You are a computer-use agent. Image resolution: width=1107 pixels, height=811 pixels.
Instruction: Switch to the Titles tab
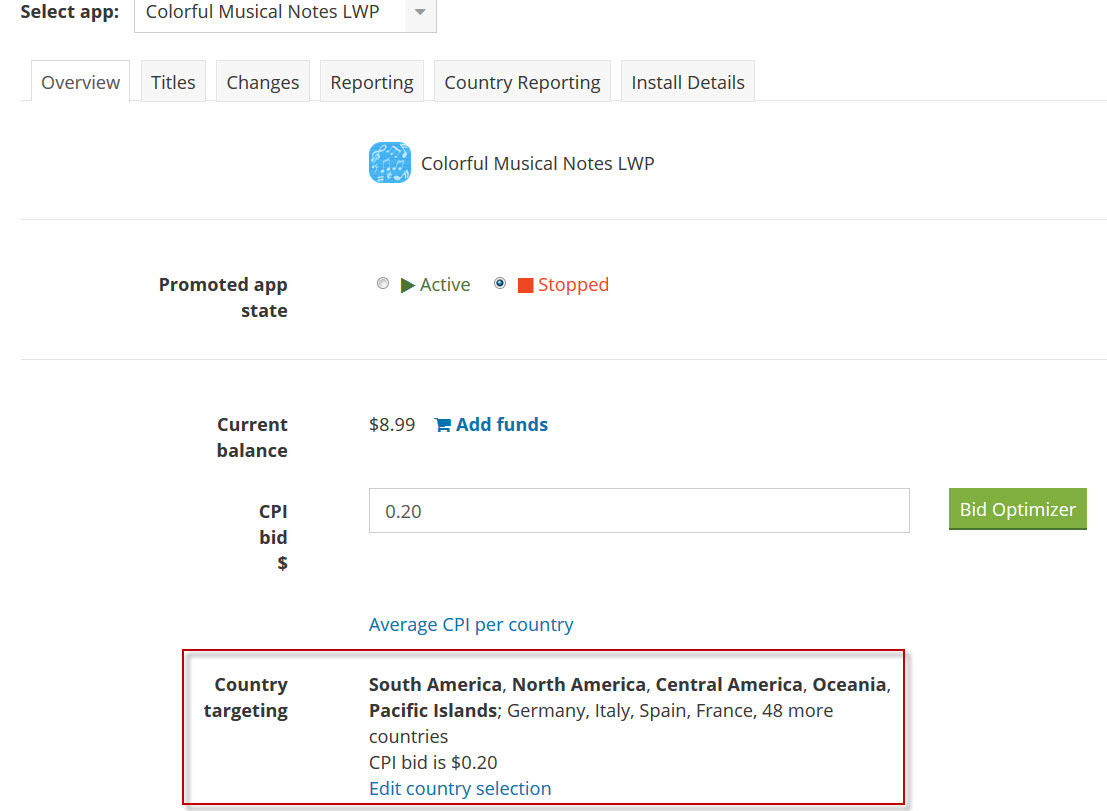[x=173, y=82]
